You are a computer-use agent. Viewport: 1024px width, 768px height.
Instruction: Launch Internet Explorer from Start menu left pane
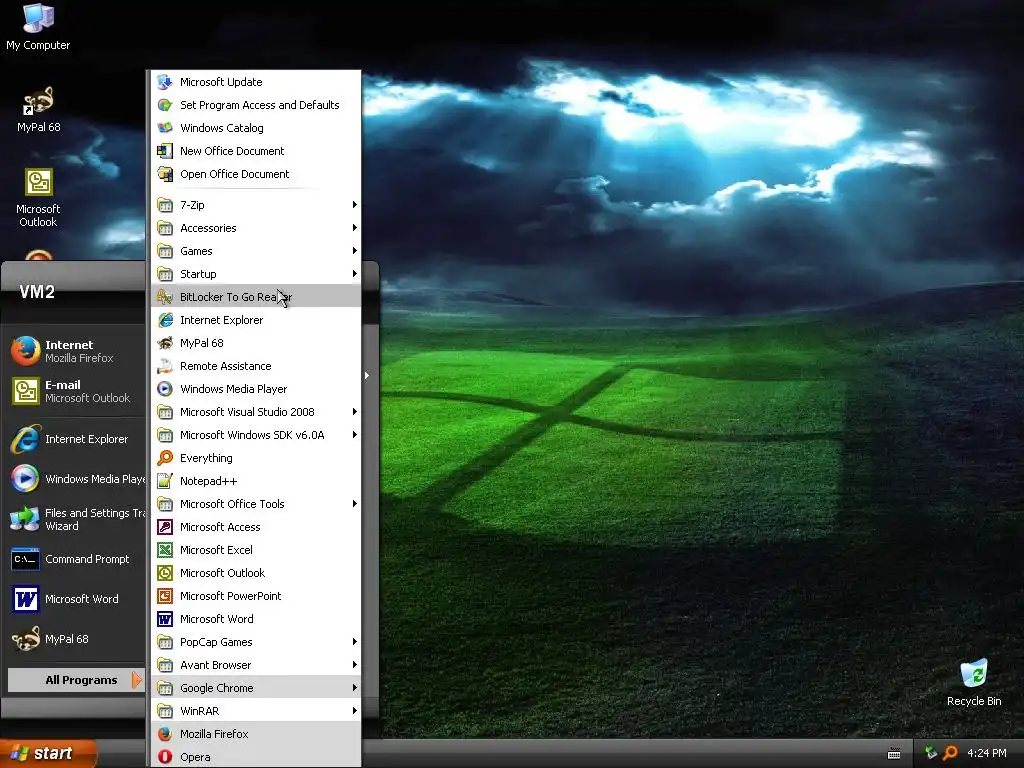pyautogui.click(x=77, y=439)
